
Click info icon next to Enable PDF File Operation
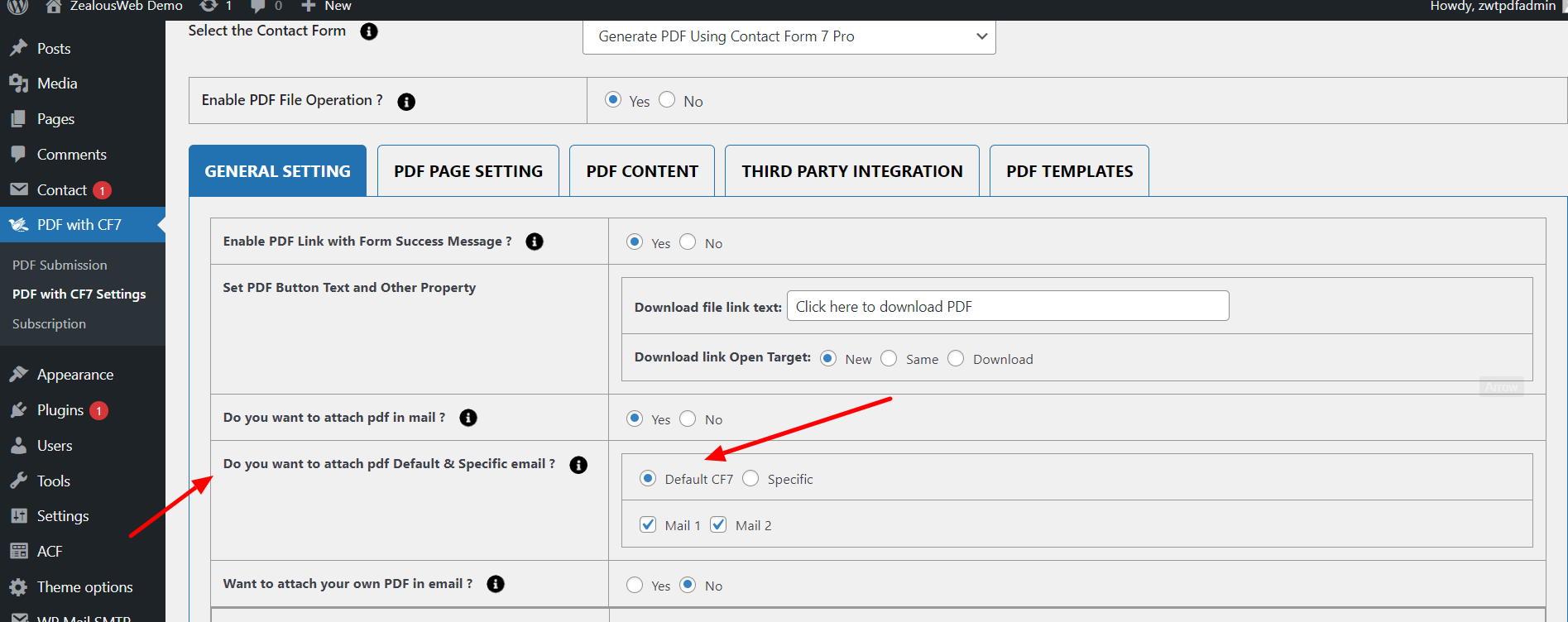coord(406,102)
